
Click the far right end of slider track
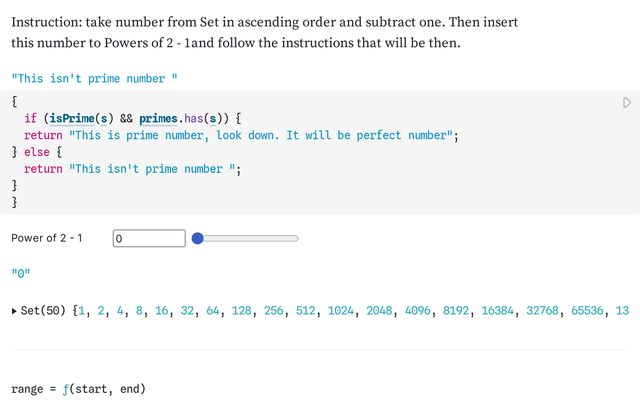tap(297, 238)
